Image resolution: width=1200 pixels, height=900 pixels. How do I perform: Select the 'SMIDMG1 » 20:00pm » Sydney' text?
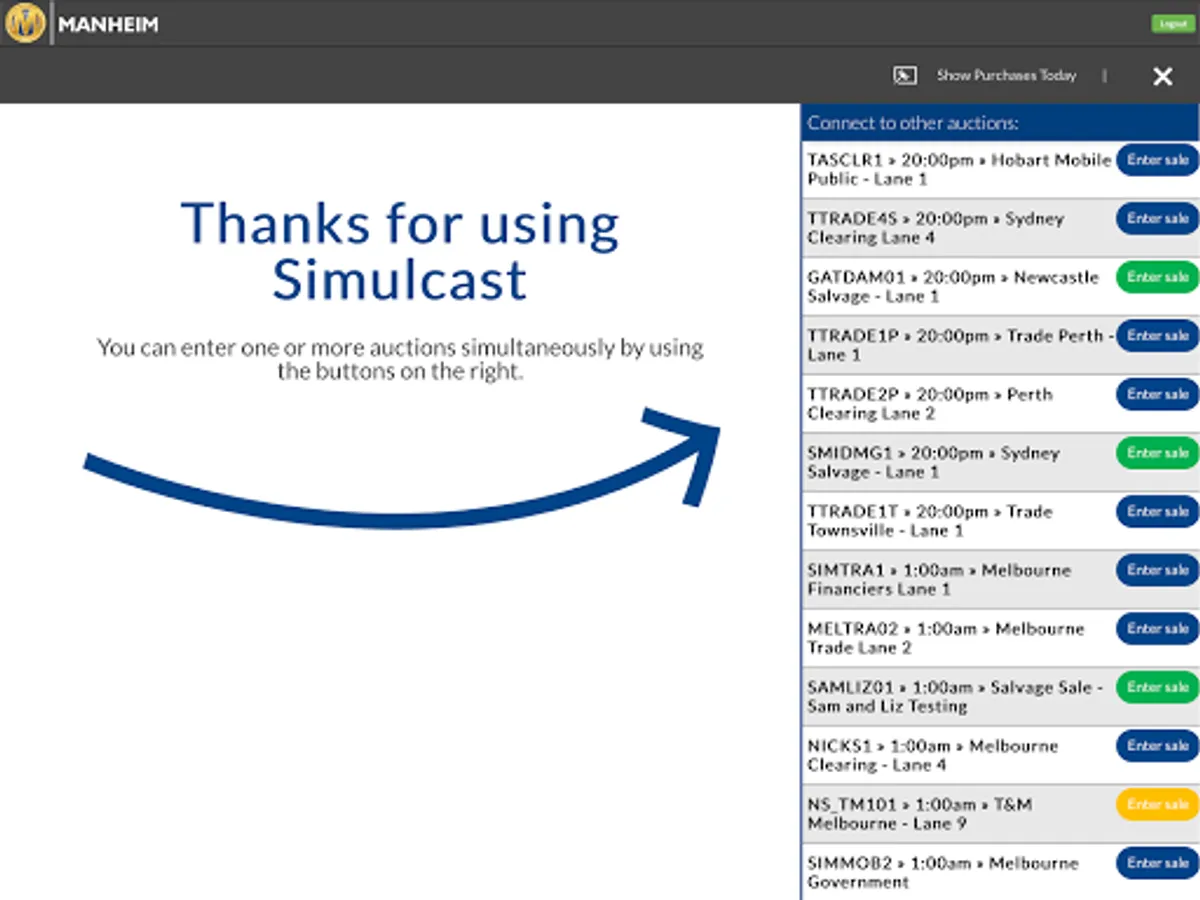[x=933, y=453]
